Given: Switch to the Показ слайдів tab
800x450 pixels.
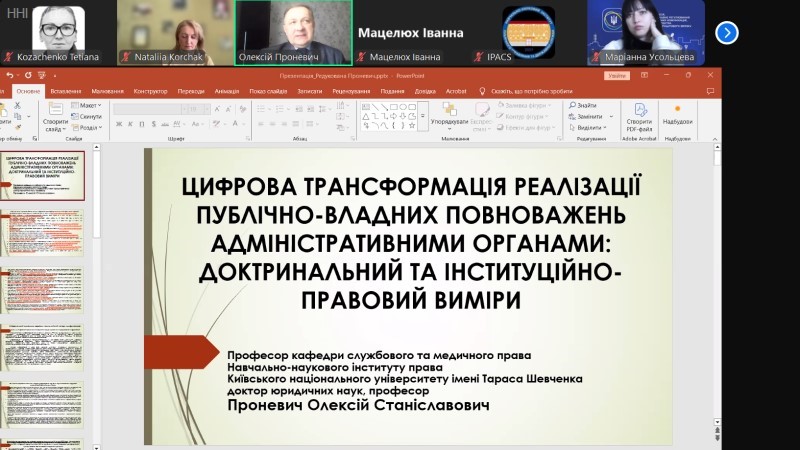Looking at the screenshot, I should 268,91.
